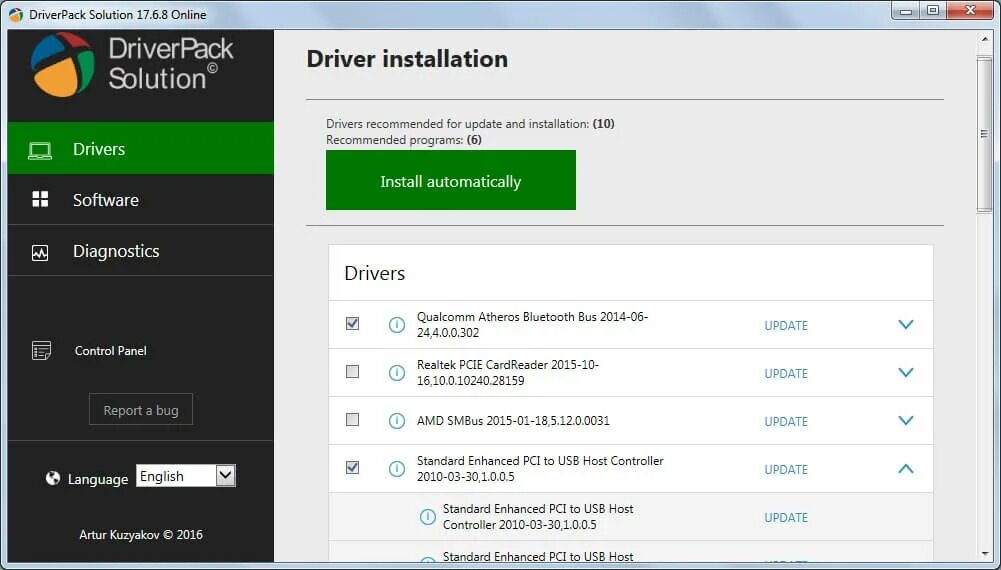Maximize the DriverPack Solution window
This screenshot has height=570, width=1001.
[933, 11]
